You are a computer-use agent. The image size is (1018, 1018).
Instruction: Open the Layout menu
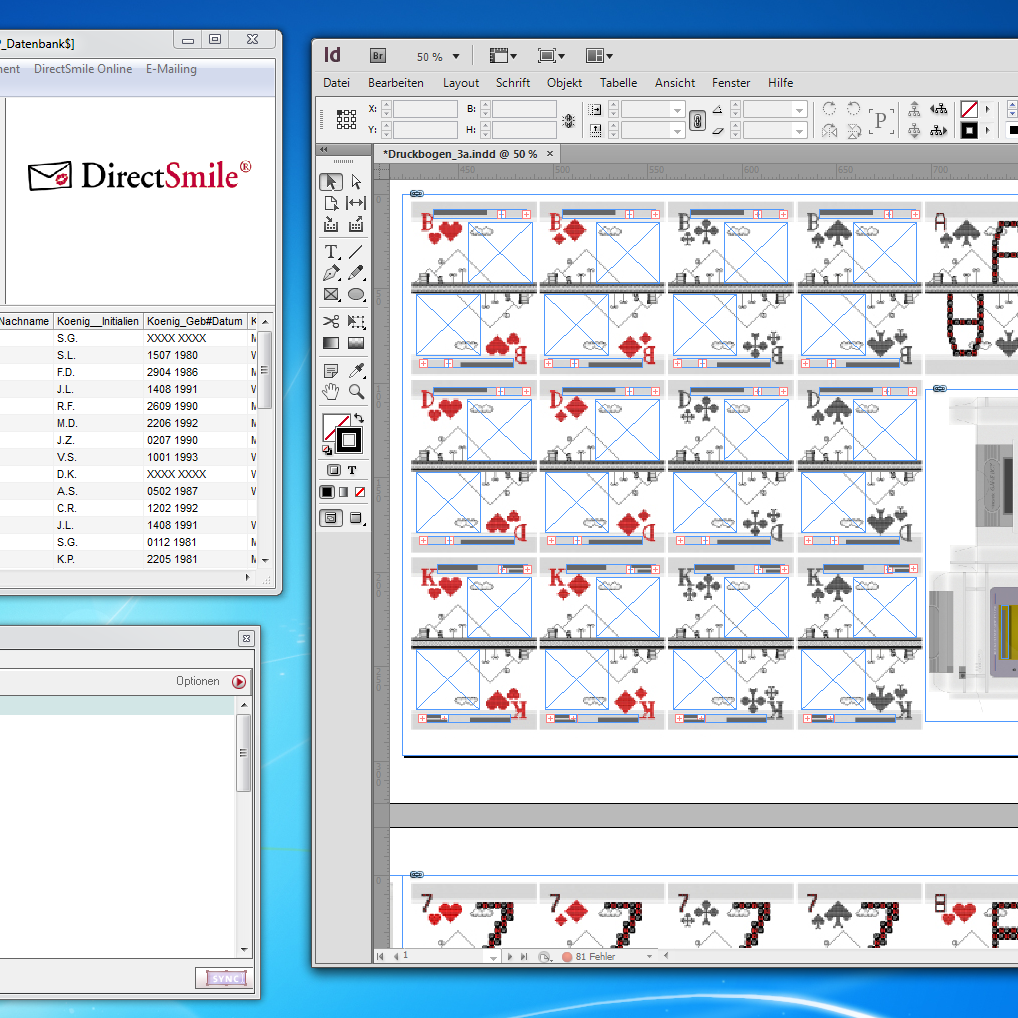461,83
